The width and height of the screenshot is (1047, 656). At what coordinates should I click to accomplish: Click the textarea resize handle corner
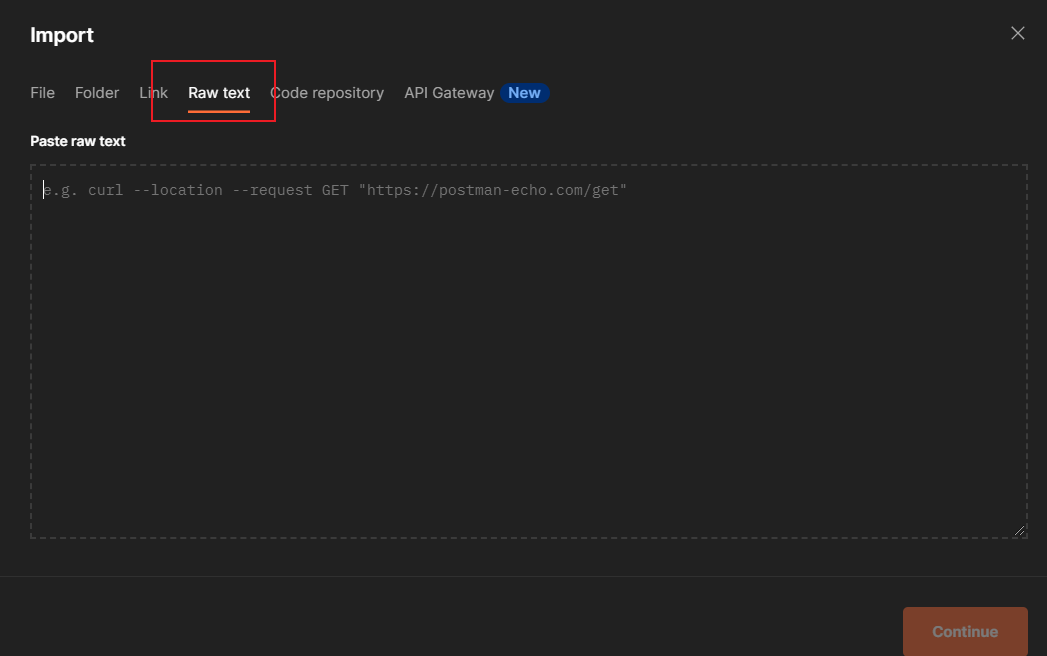point(1019,530)
